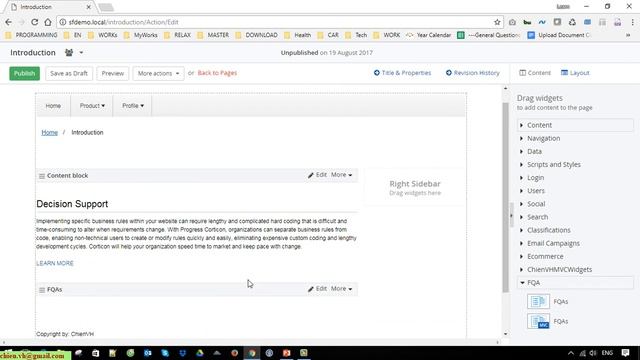Click the people icon beside Introduction title

pos(69,52)
